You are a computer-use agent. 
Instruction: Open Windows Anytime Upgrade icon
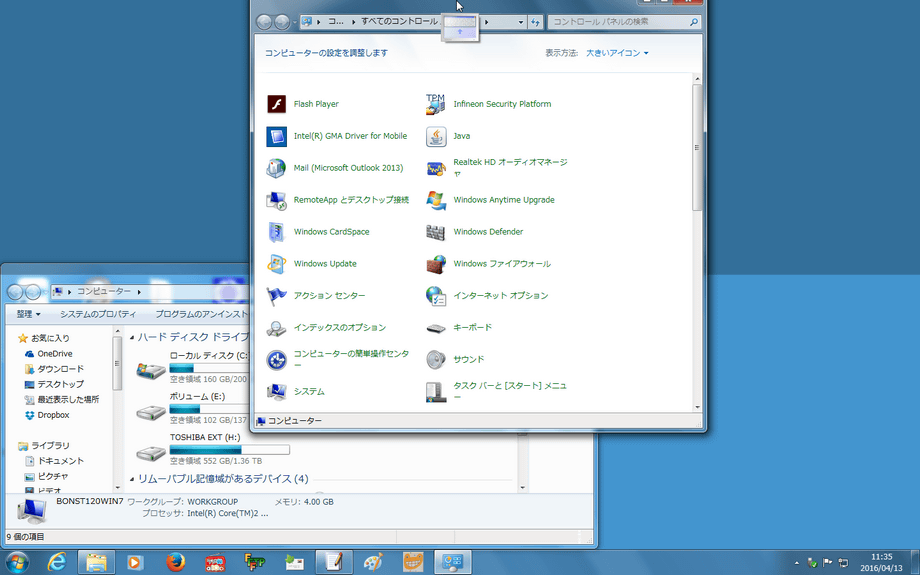pyautogui.click(x=436, y=200)
